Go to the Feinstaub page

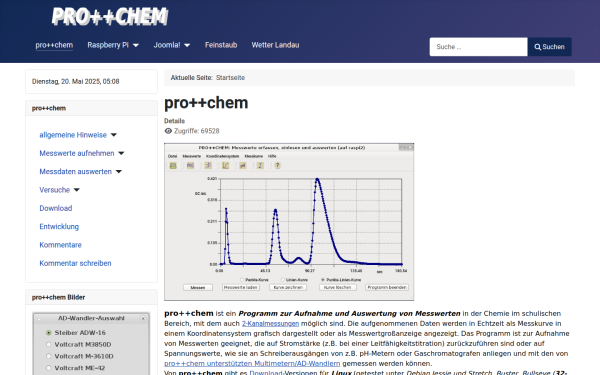tap(221, 45)
